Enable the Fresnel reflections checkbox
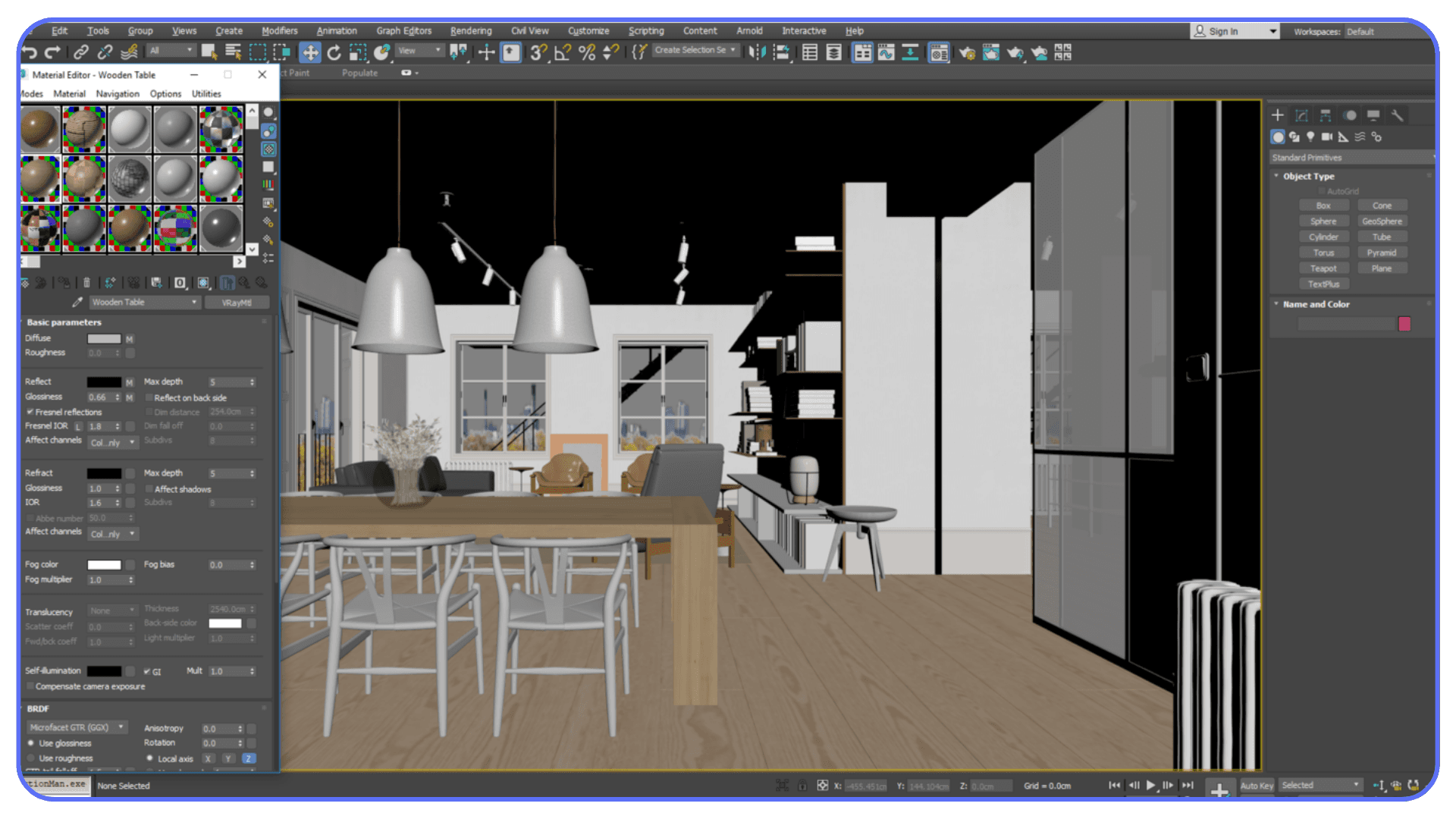 (30, 412)
